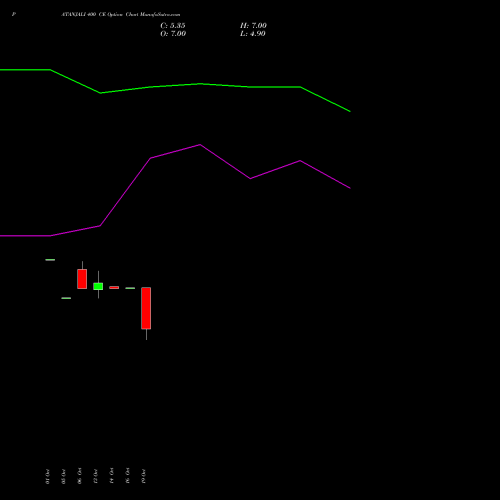
Task: Click the 06 Oct date label
Action: (79, 476)
